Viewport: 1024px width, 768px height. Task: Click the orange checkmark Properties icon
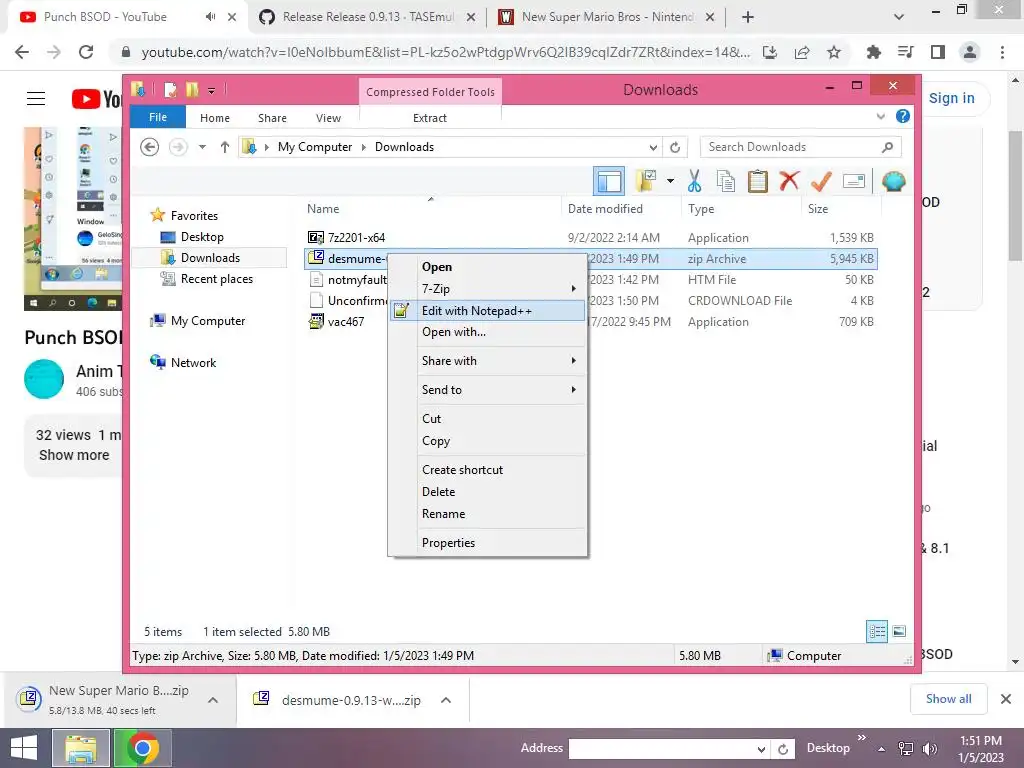821,181
